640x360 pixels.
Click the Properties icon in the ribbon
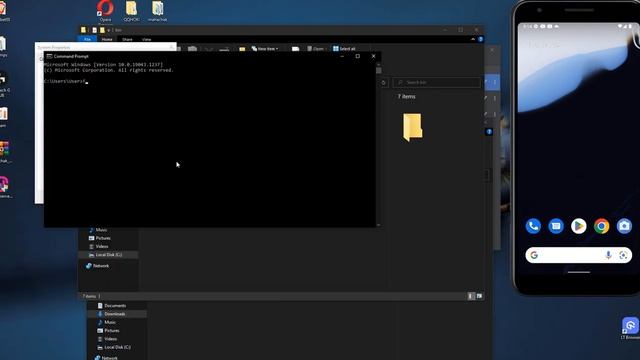click(x=296, y=49)
